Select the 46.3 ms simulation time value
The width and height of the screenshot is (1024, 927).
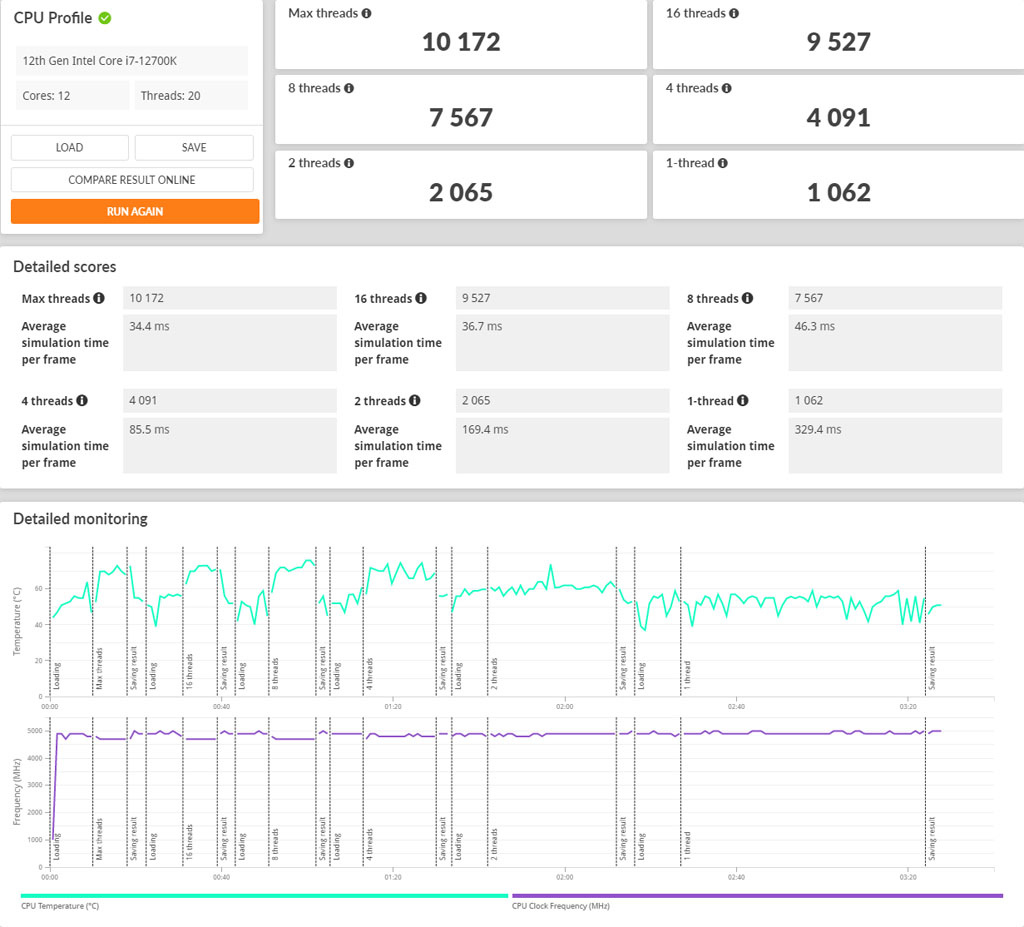pos(895,343)
